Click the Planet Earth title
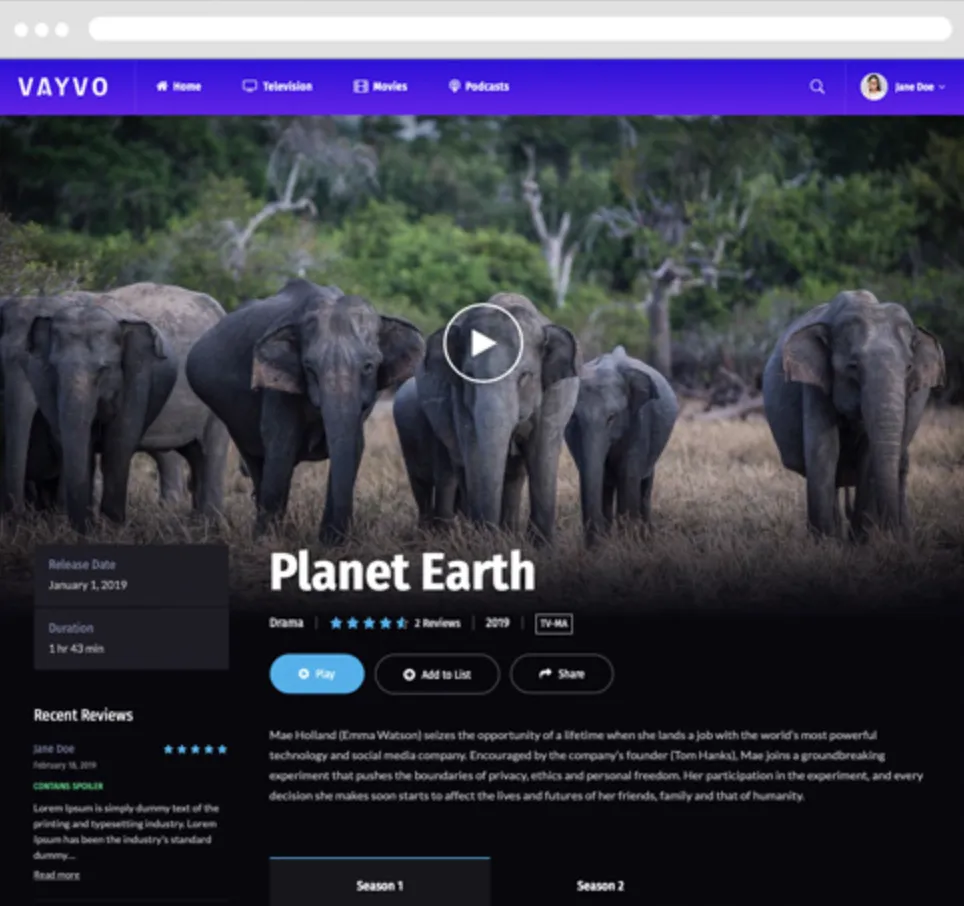964x906 pixels. click(x=403, y=572)
